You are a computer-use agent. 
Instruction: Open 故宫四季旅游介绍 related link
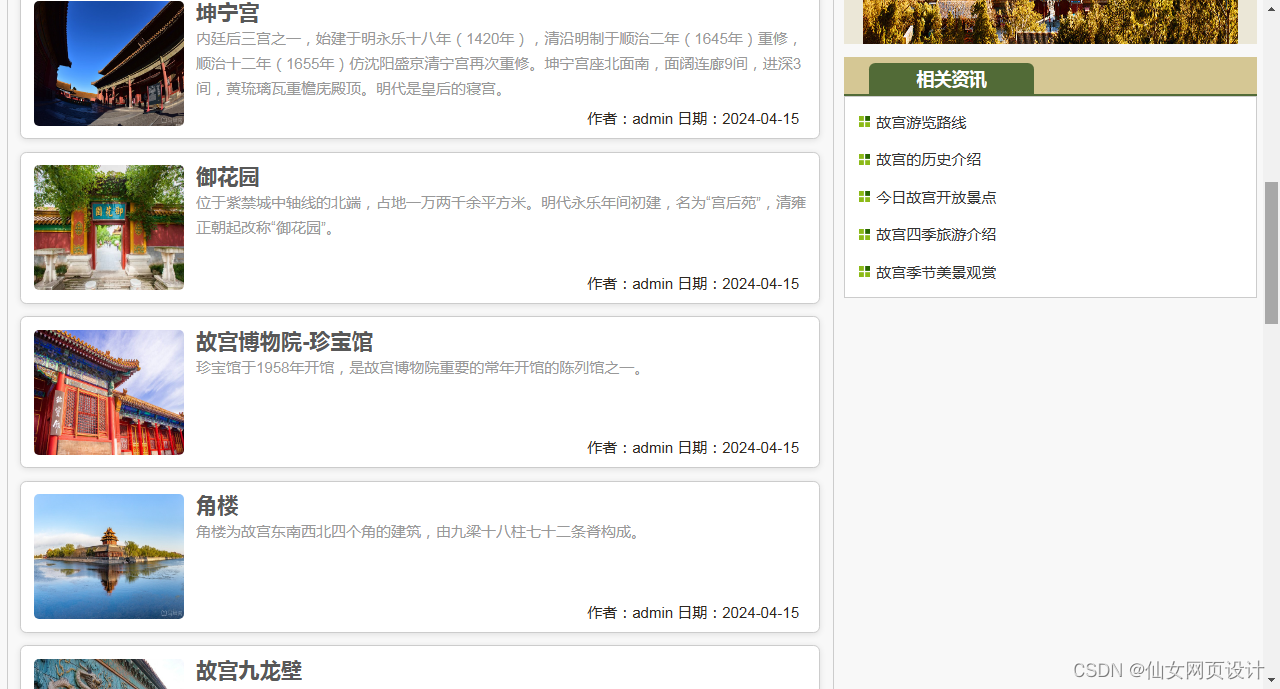pos(936,235)
